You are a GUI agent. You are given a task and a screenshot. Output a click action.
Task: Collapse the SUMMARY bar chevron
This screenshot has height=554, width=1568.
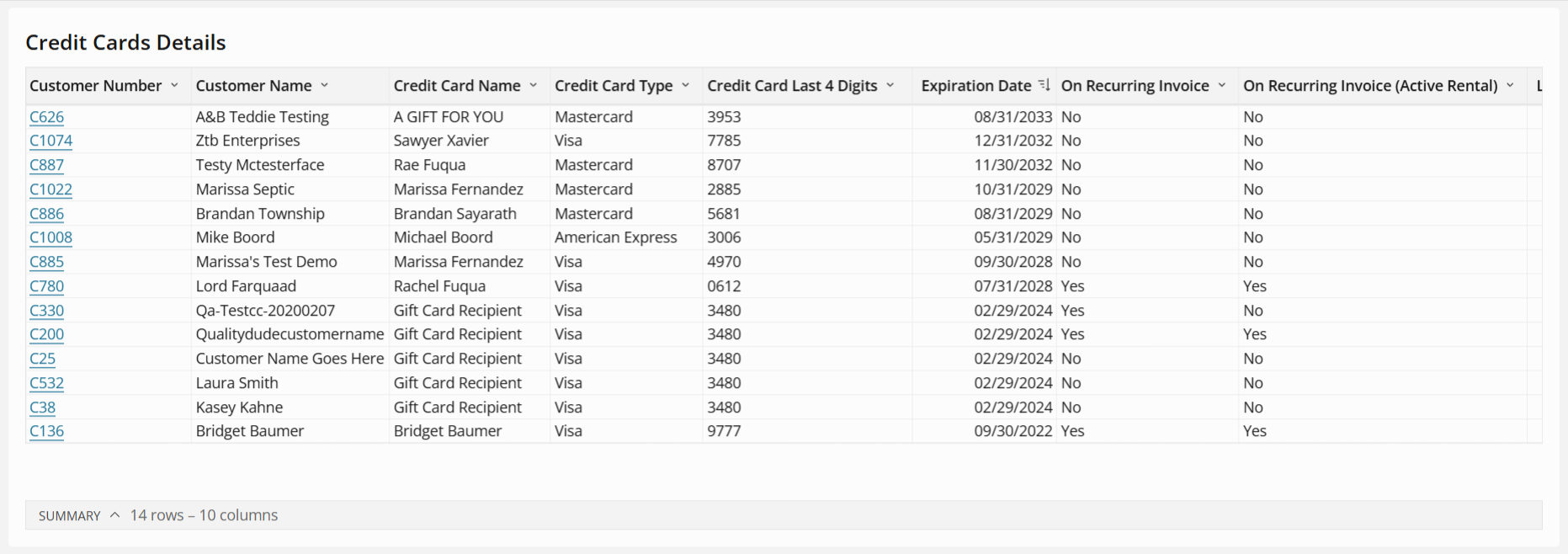coord(114,515)
